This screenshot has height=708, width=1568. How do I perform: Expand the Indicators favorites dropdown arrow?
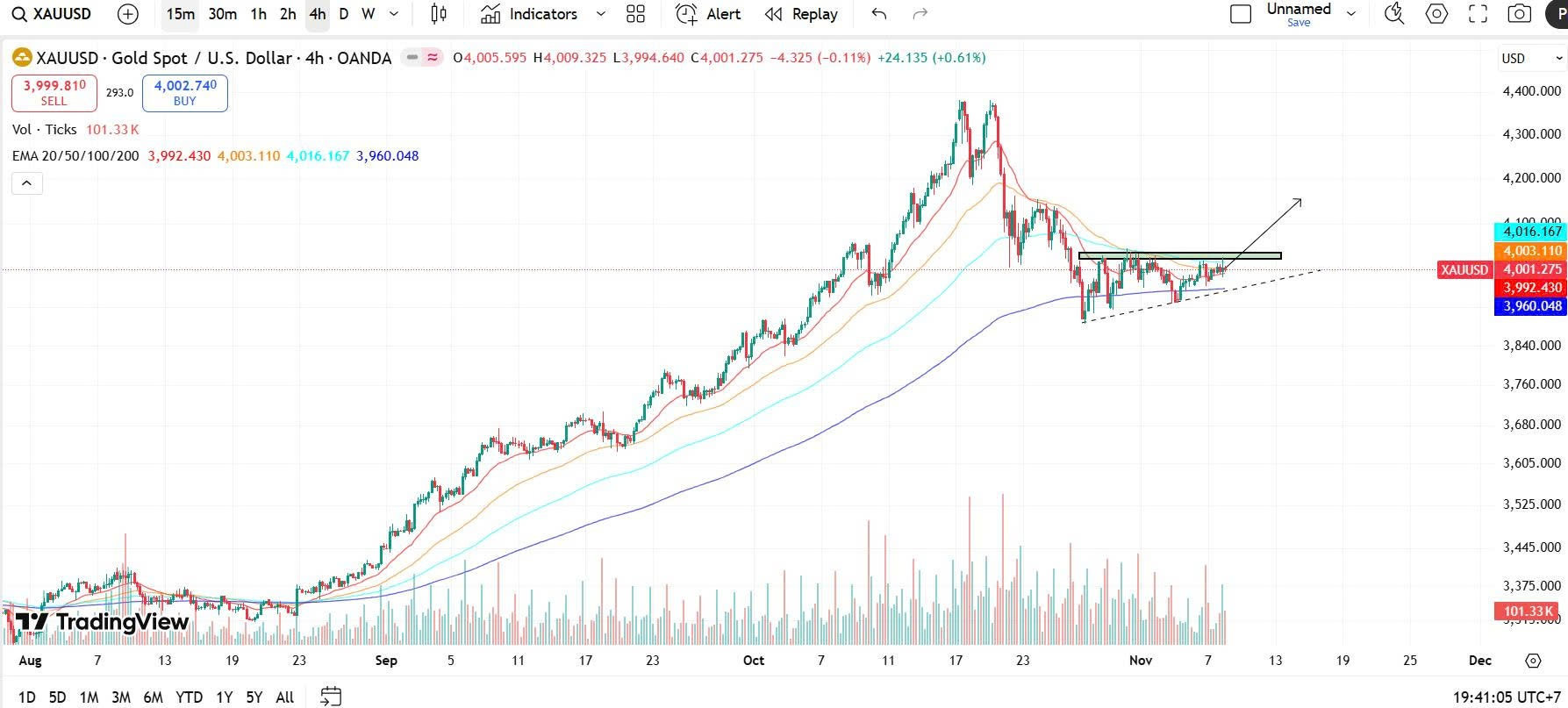pos(600,14)
